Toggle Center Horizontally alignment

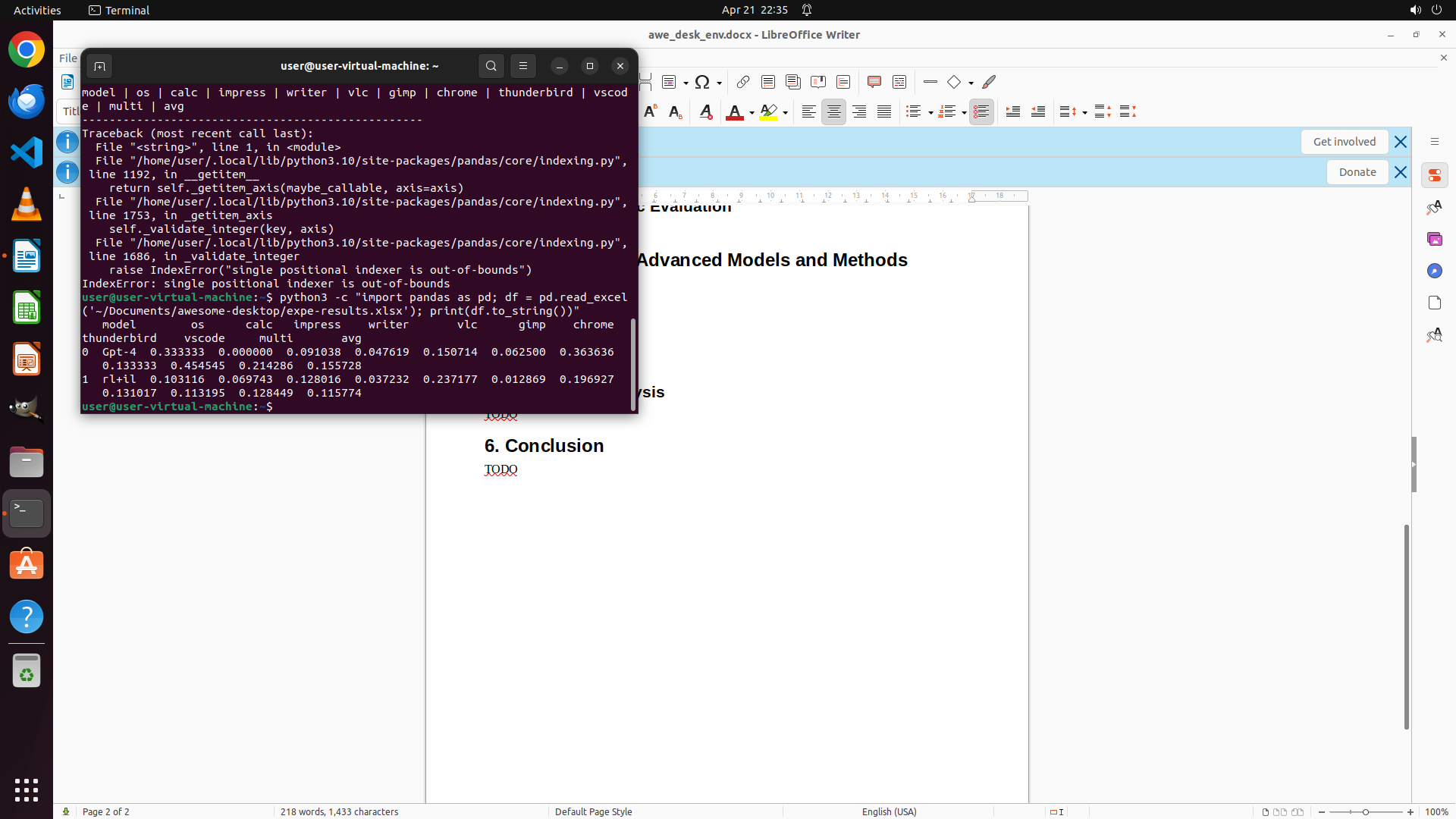(833, 112)
